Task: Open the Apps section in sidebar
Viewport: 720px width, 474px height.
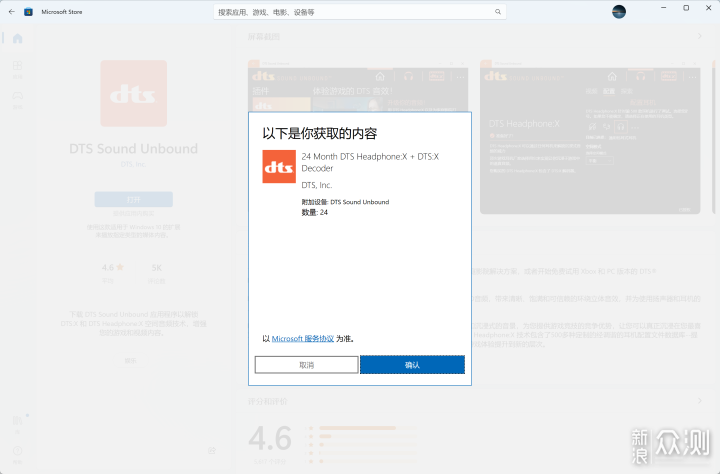Action: click(17, 68)
